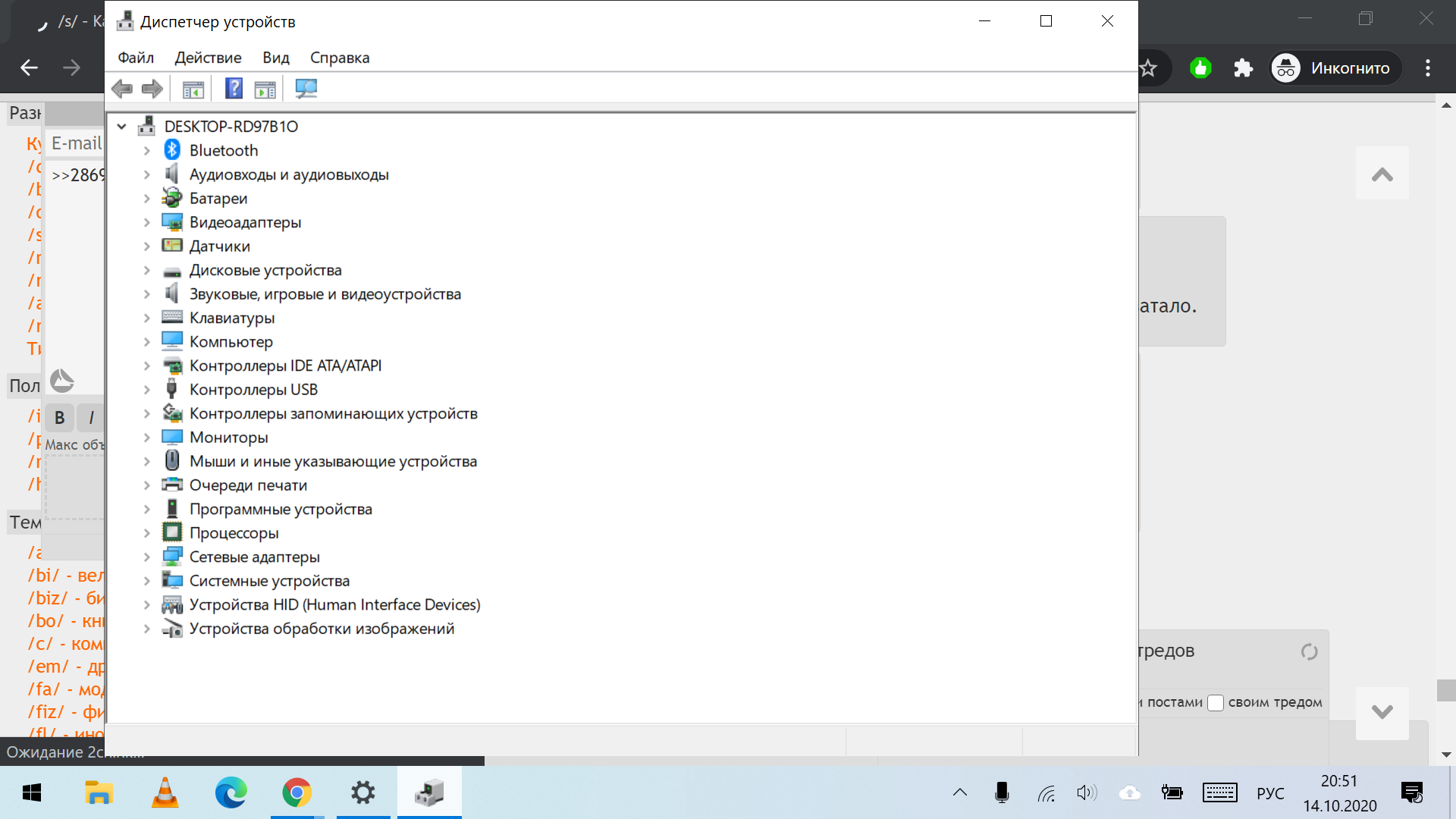Expand the Сетевые адаптеры node
Viewport: 1456px width, 819px height.
[147, 557]
